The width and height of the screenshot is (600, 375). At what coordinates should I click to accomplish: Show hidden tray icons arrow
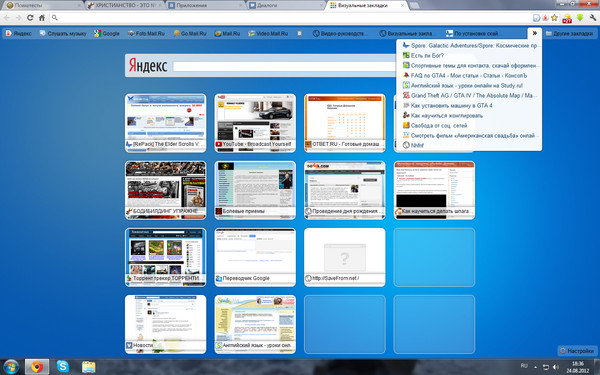click(535, 367)
